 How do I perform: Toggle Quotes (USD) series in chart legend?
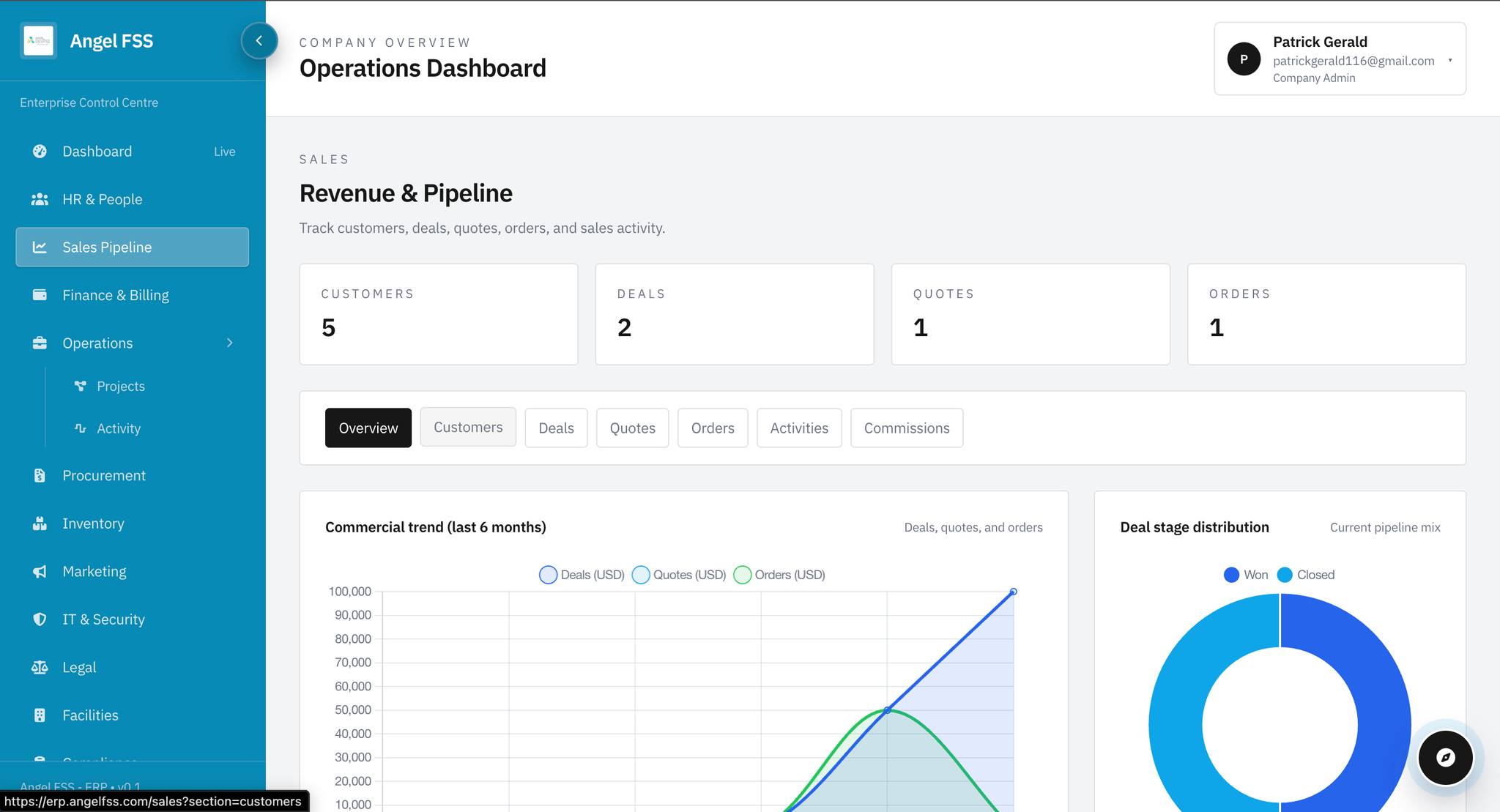(x=678, y=575)
